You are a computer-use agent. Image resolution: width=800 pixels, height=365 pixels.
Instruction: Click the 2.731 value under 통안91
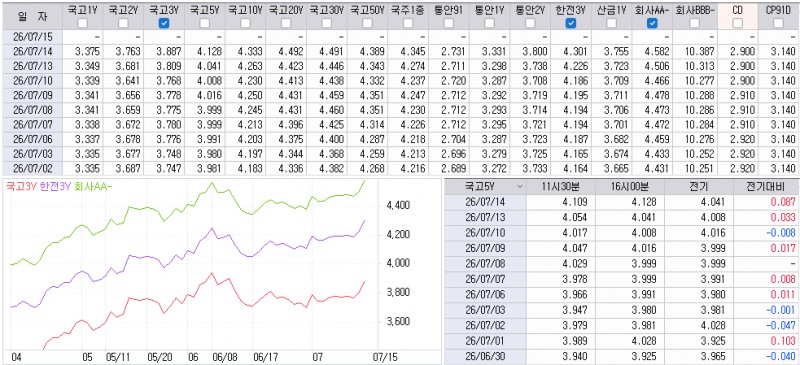click(455, 52)
